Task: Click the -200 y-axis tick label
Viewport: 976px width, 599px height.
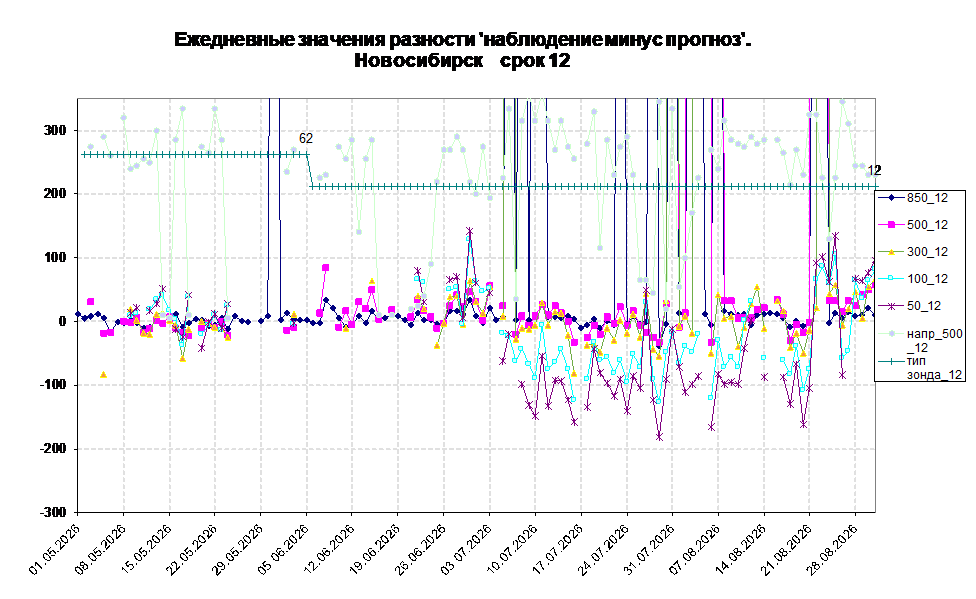Action: tap(52, 448)
